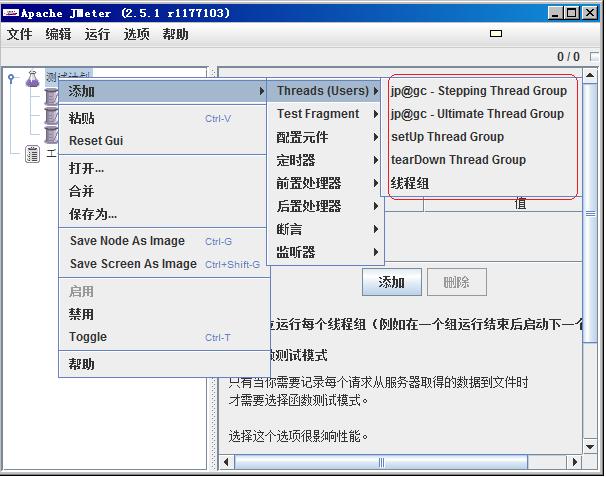Expand the Test Fragment submenu
Screen dimensions: 606x477
tap(325, 114)
